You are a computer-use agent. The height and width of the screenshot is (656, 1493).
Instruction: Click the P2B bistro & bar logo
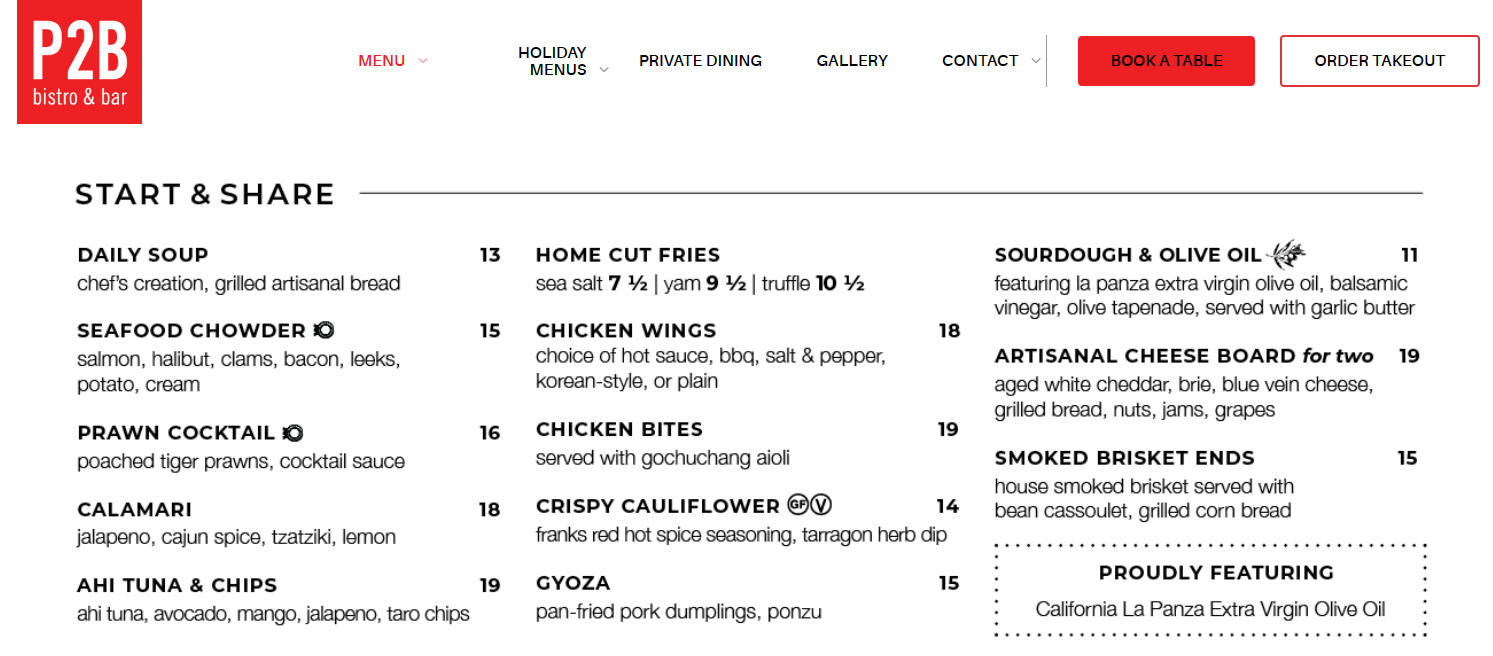tap(79, 62)
